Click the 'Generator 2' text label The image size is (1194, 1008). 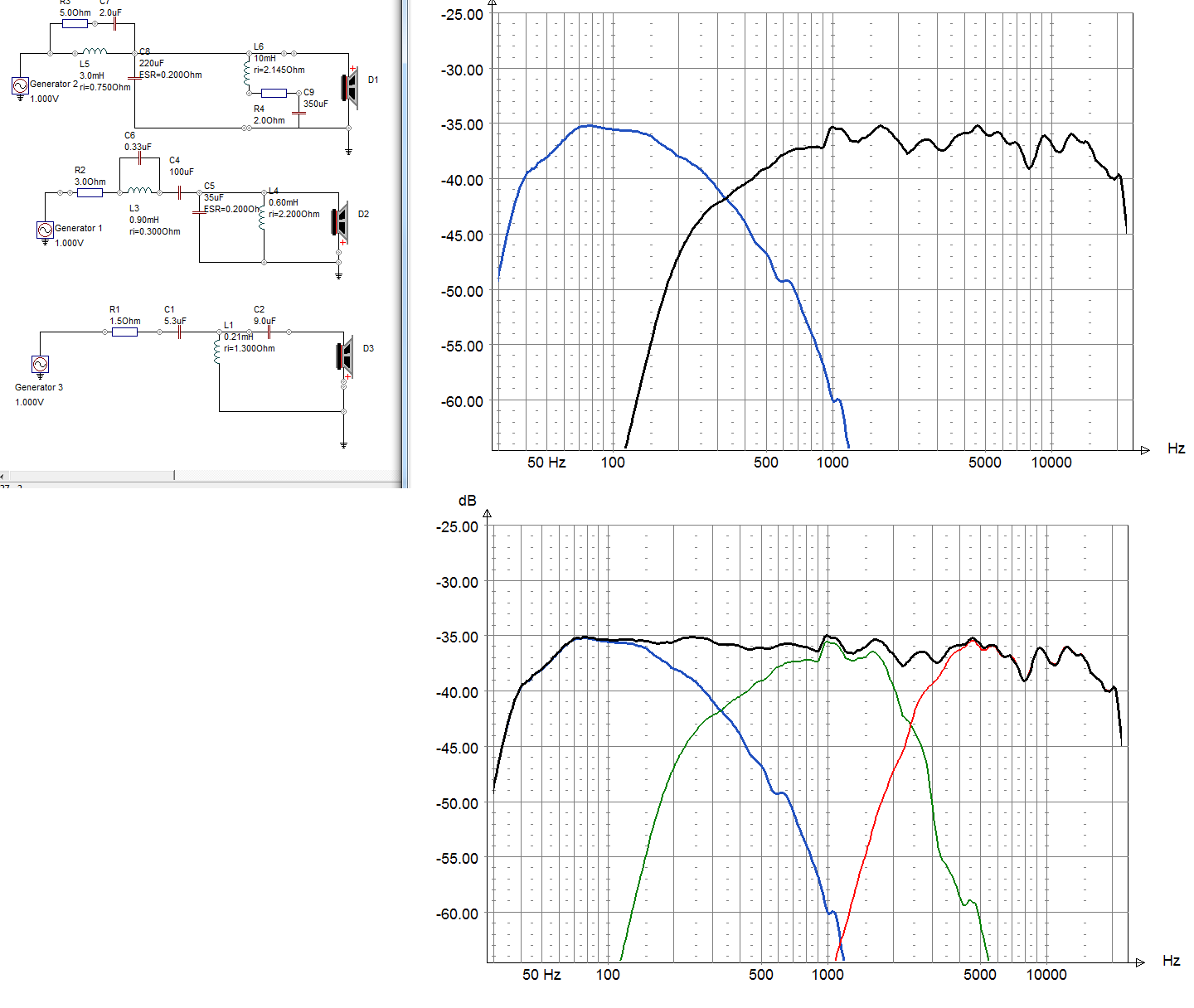click(54, 84)
